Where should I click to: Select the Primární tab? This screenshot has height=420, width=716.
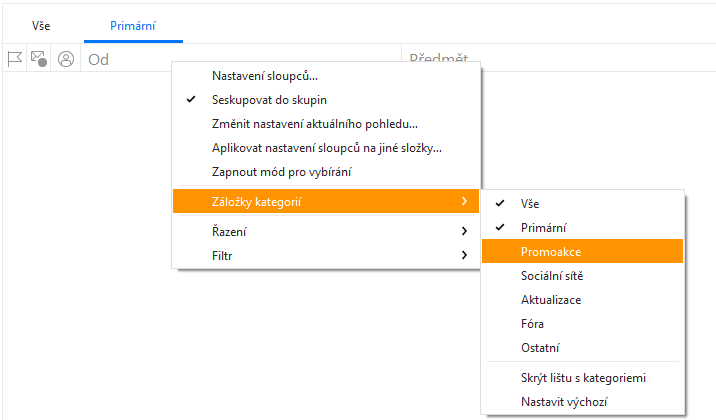click(x=132, y=24)
